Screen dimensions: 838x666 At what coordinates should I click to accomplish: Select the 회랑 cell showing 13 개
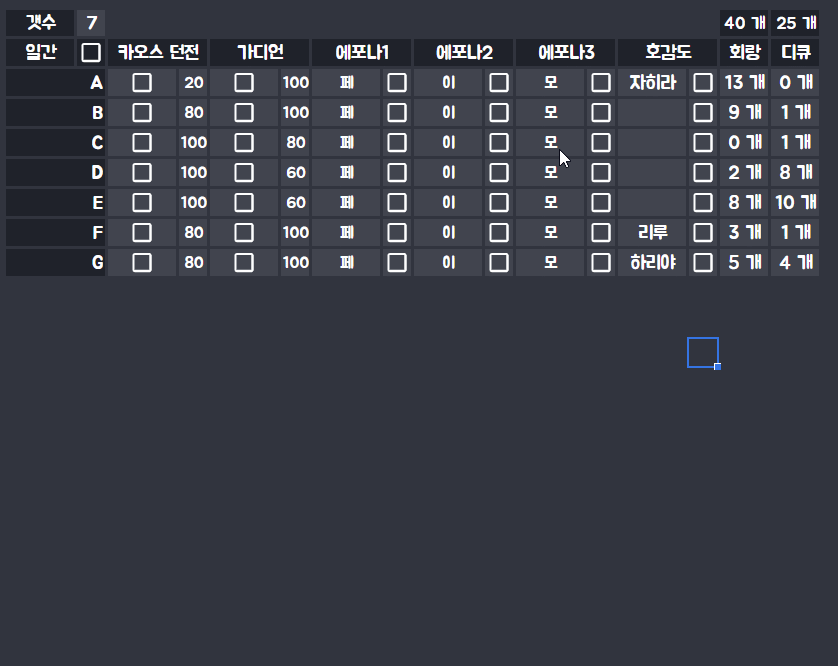click(744, 83)
